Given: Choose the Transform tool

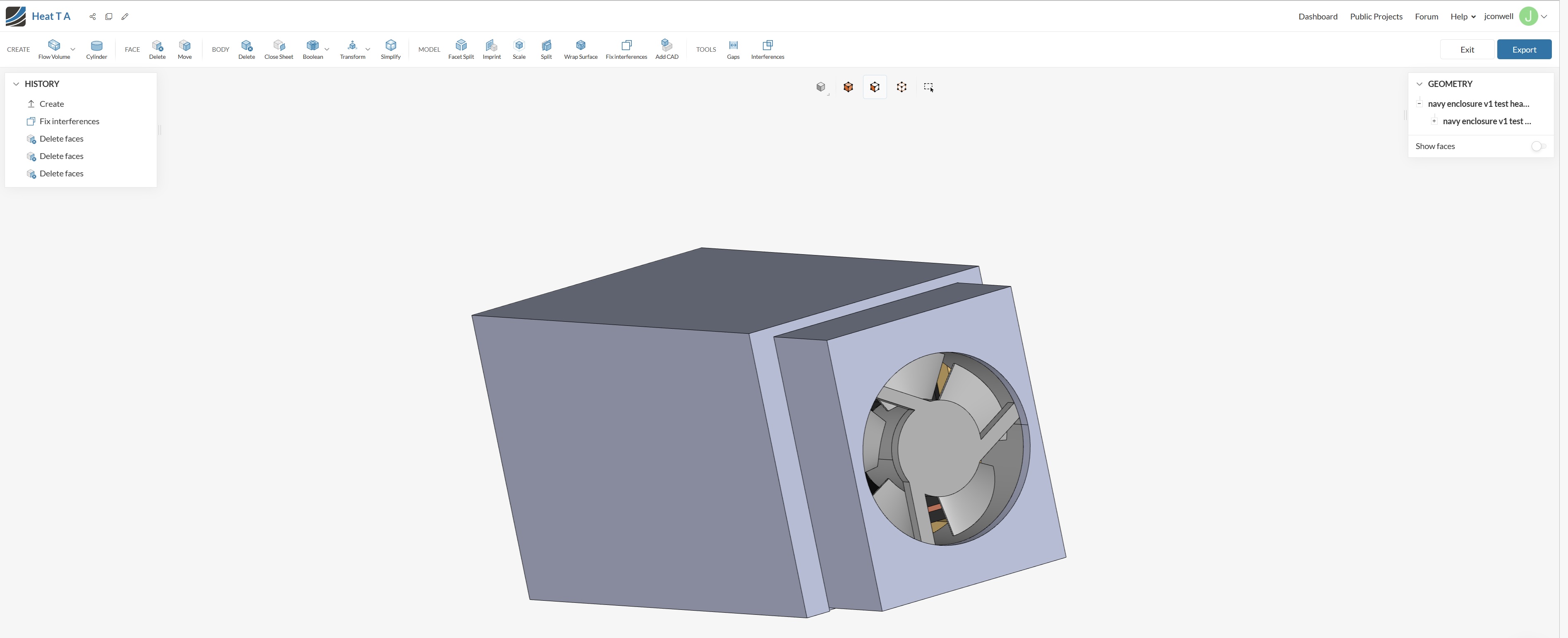Looking at the screenshot, I should 352,49.
